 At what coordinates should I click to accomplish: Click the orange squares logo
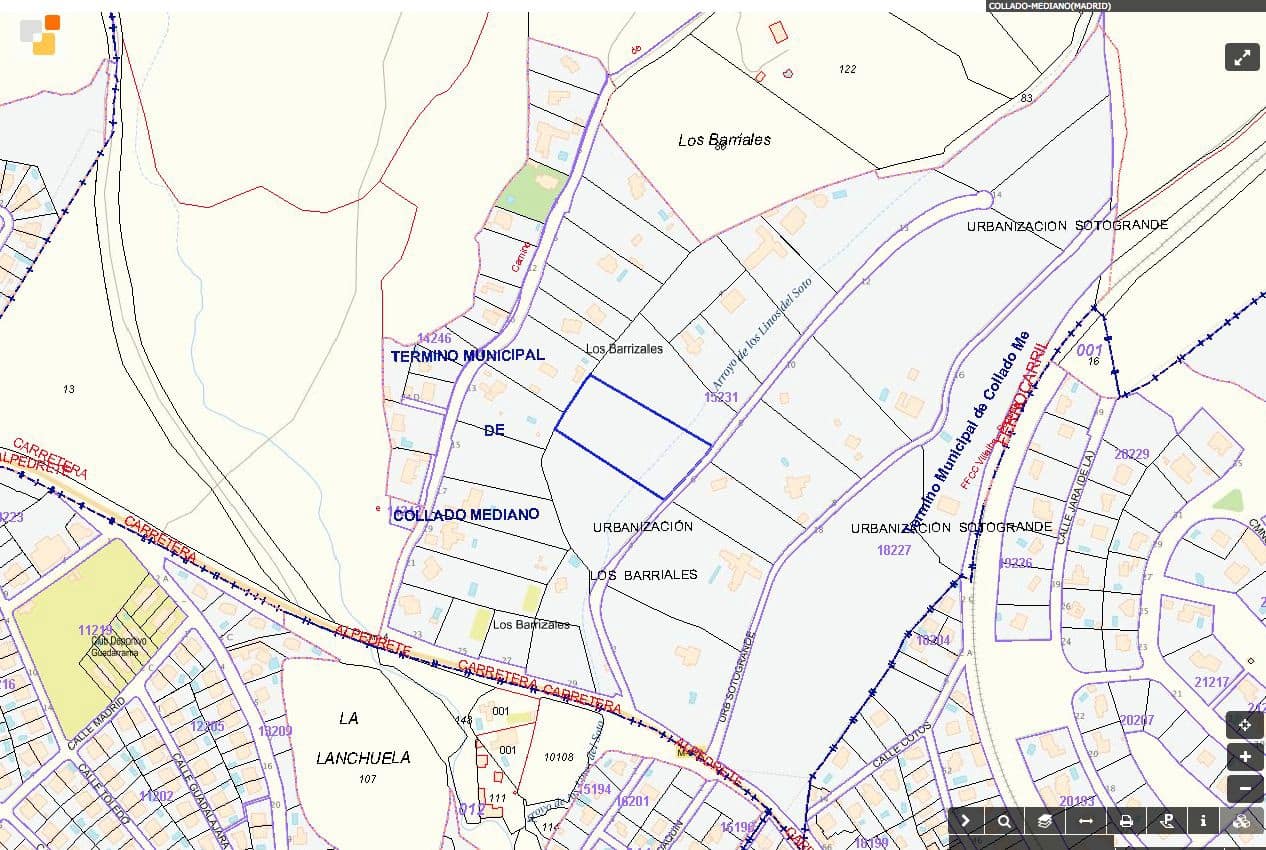click(x=39, y=35)
